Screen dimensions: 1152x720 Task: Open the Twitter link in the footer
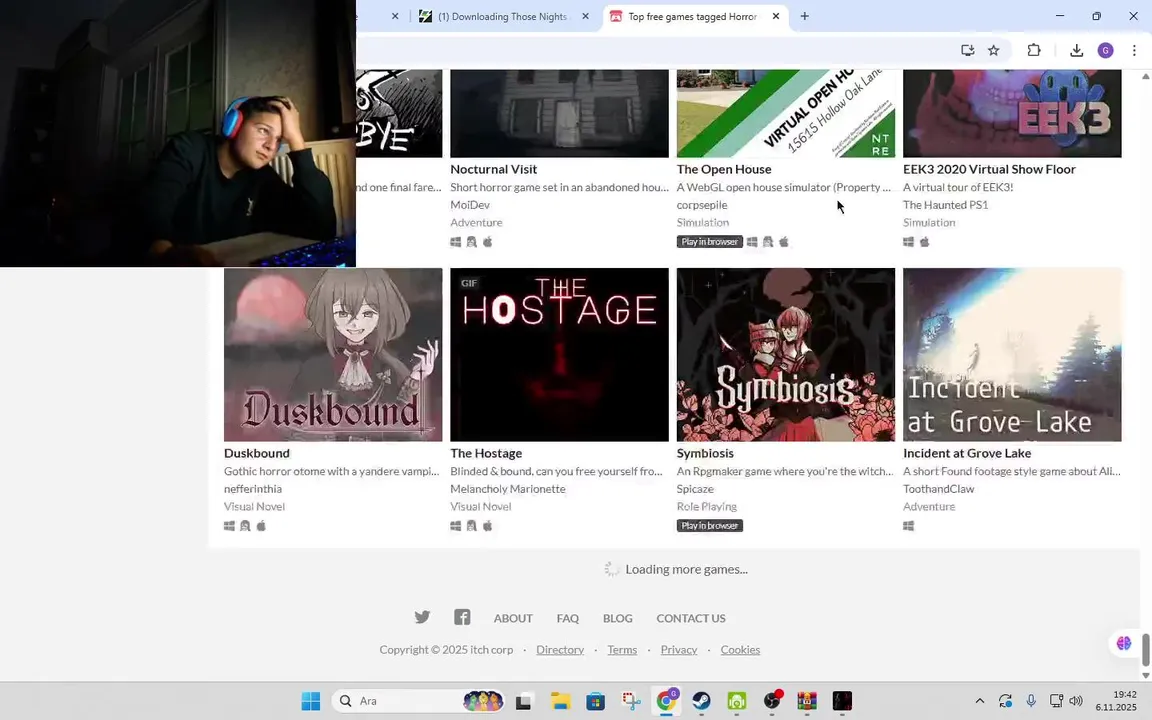pyautogui.click(x=422, y=617)
